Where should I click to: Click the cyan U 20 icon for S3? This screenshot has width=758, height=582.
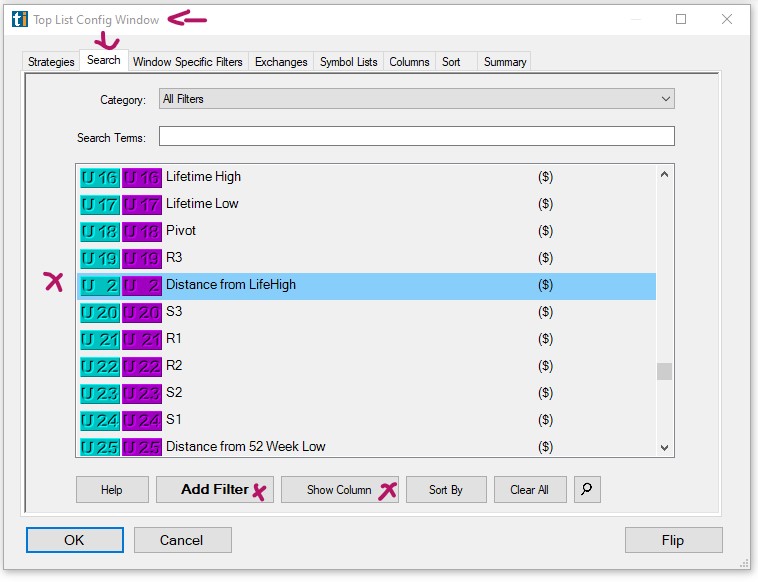pos(99,312)
